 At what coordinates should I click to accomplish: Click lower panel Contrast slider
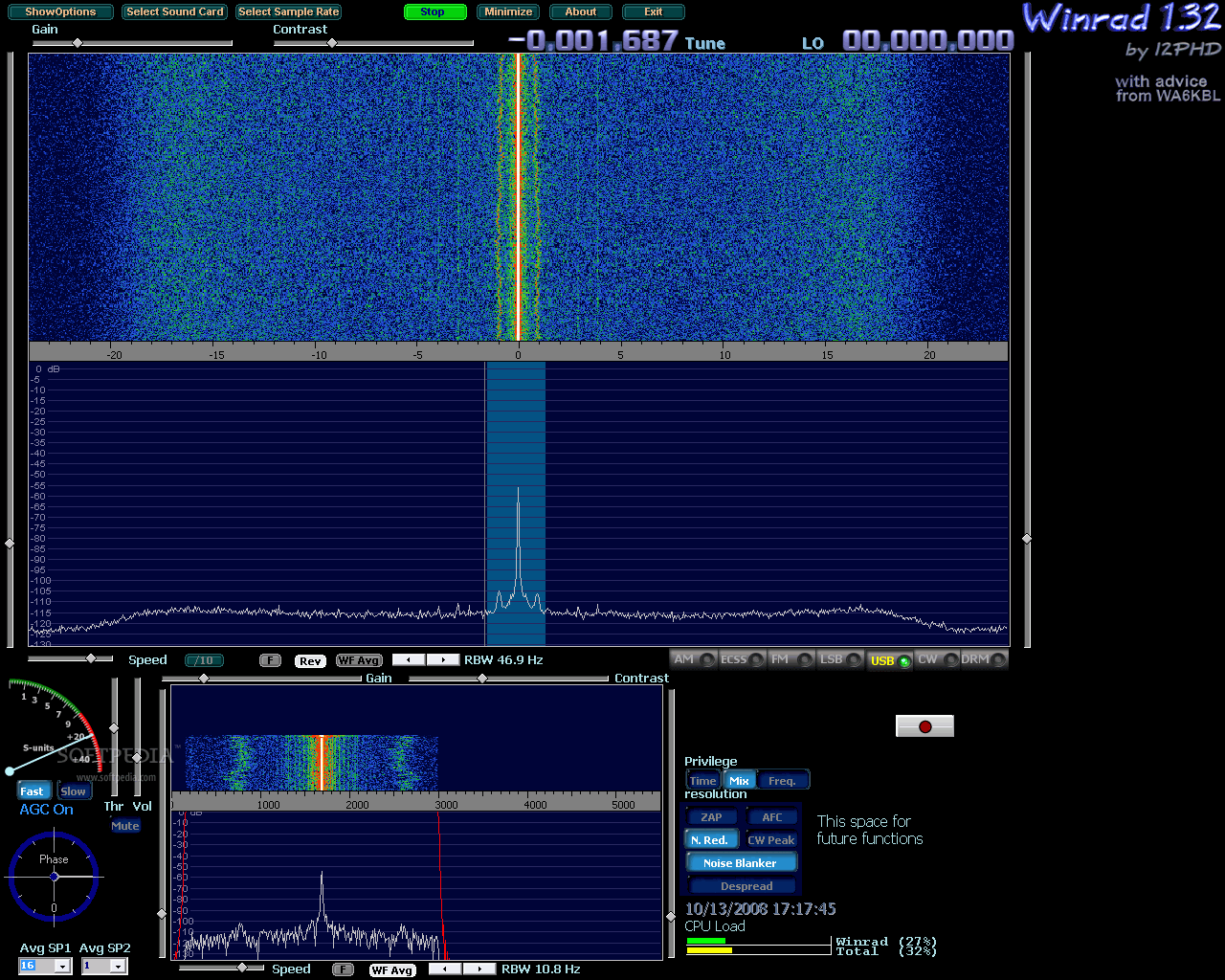510,679
